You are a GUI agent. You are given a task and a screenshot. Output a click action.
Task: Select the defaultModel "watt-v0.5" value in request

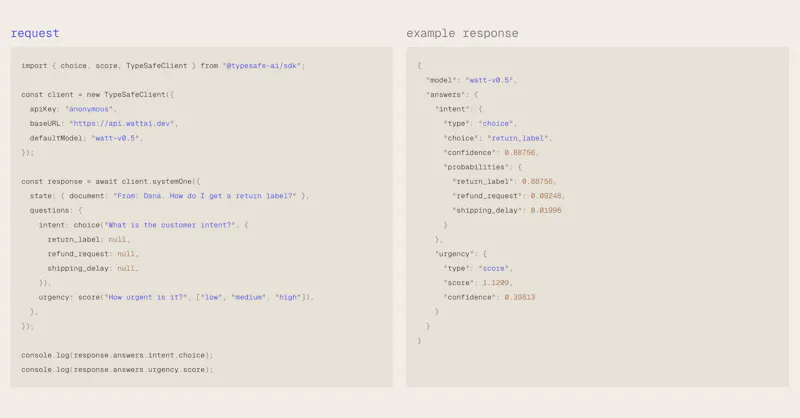115,138
